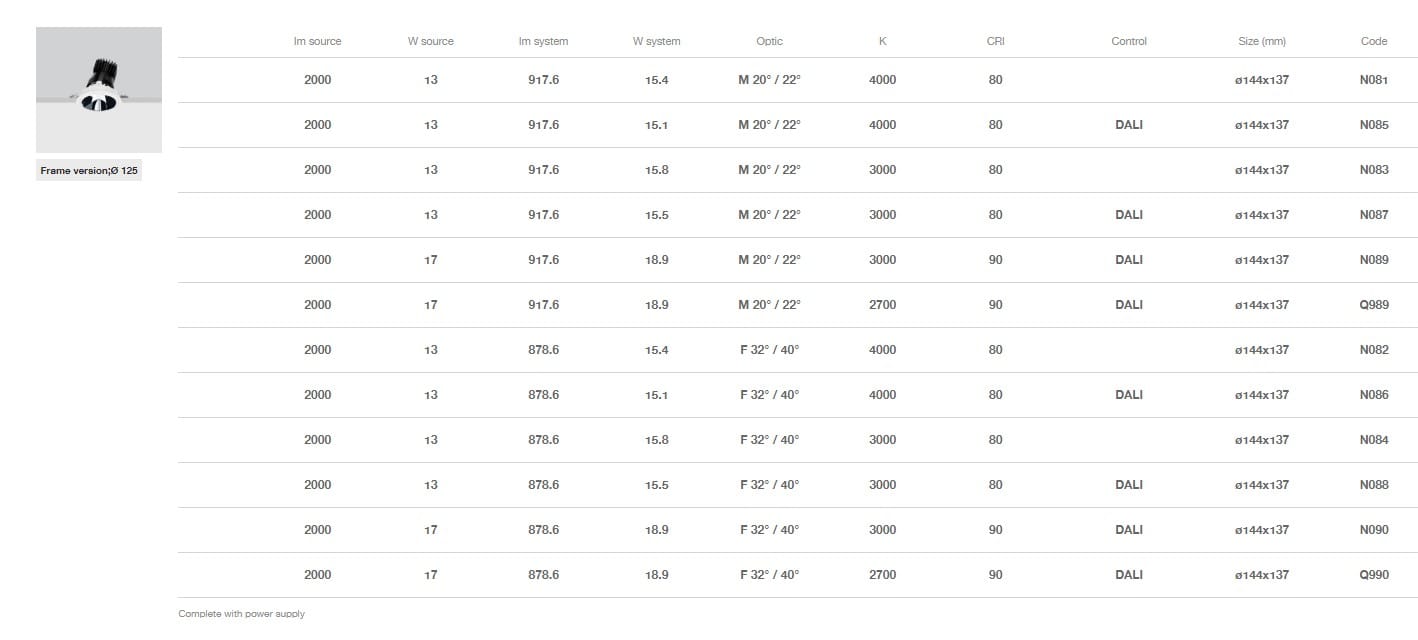
Task: Click the Size (mm) column header
Action: click(x=1261, y=42)
